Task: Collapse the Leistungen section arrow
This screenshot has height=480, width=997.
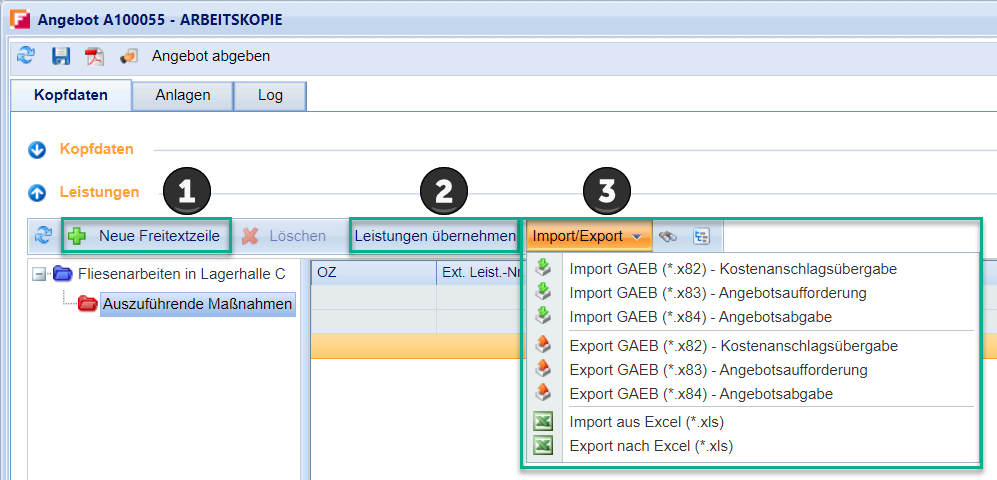Action: [x=38, y=191]
